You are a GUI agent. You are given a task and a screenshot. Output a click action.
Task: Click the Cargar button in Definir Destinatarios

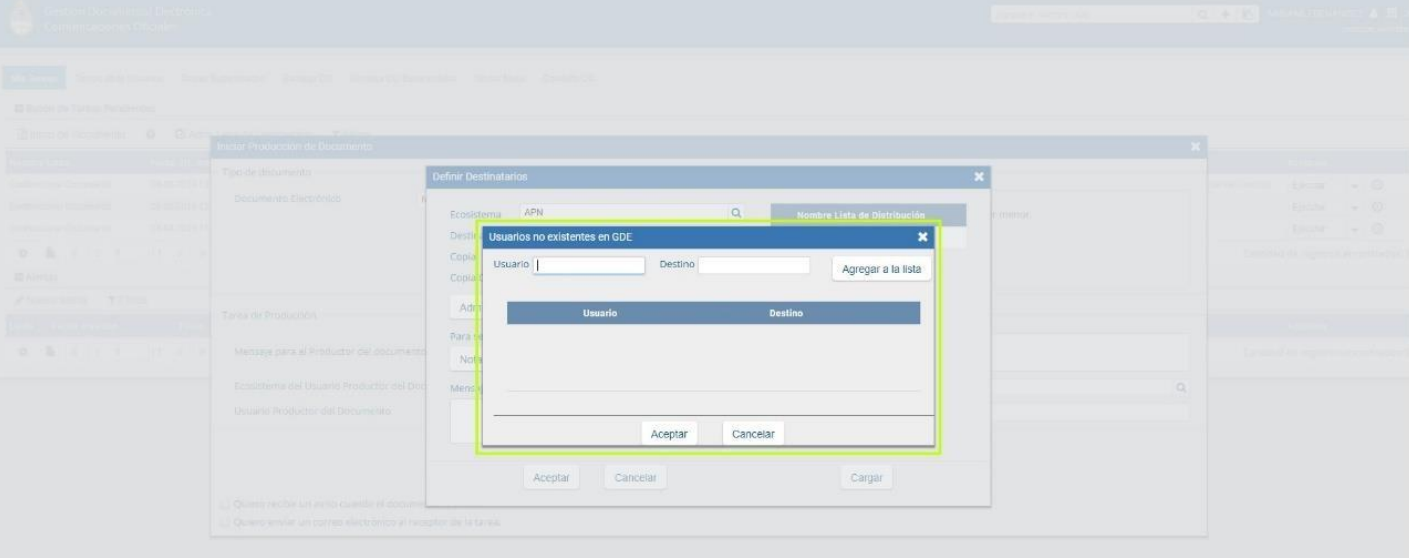(865, 478)
